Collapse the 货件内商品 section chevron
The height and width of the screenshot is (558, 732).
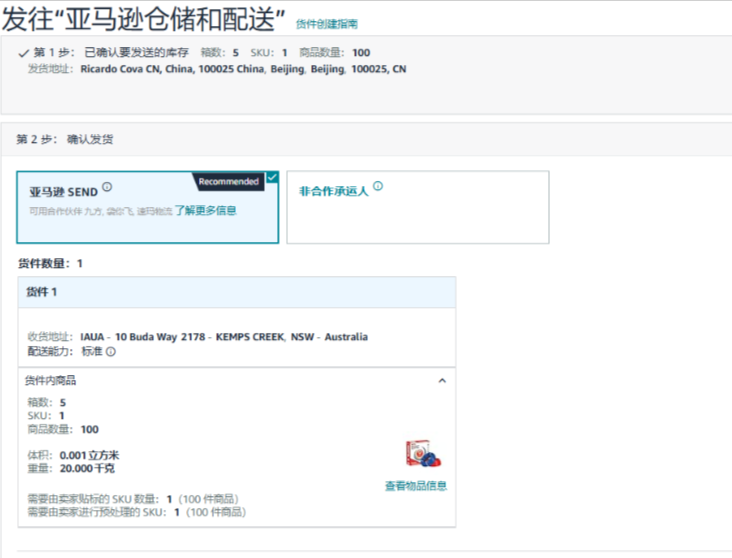click(442, 381)
